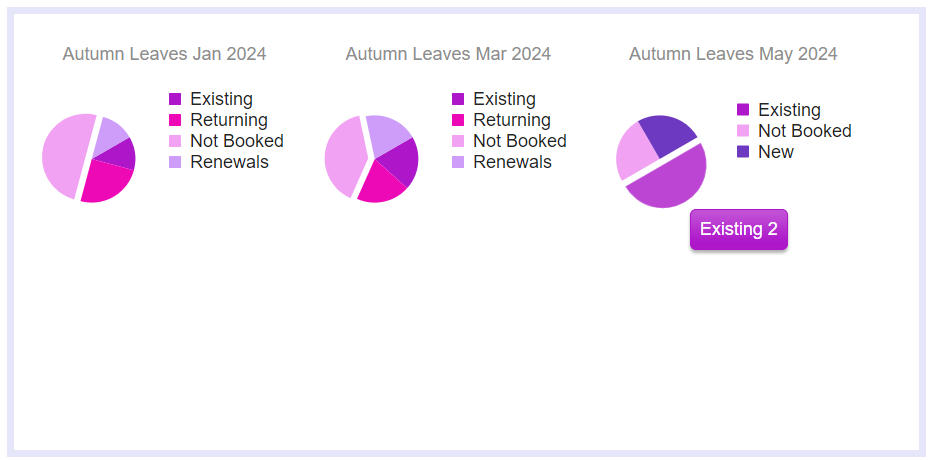930x460 pixels.
Task: Click Returning legend swatch in Mar 2024 chart
Action: (458, 120)
